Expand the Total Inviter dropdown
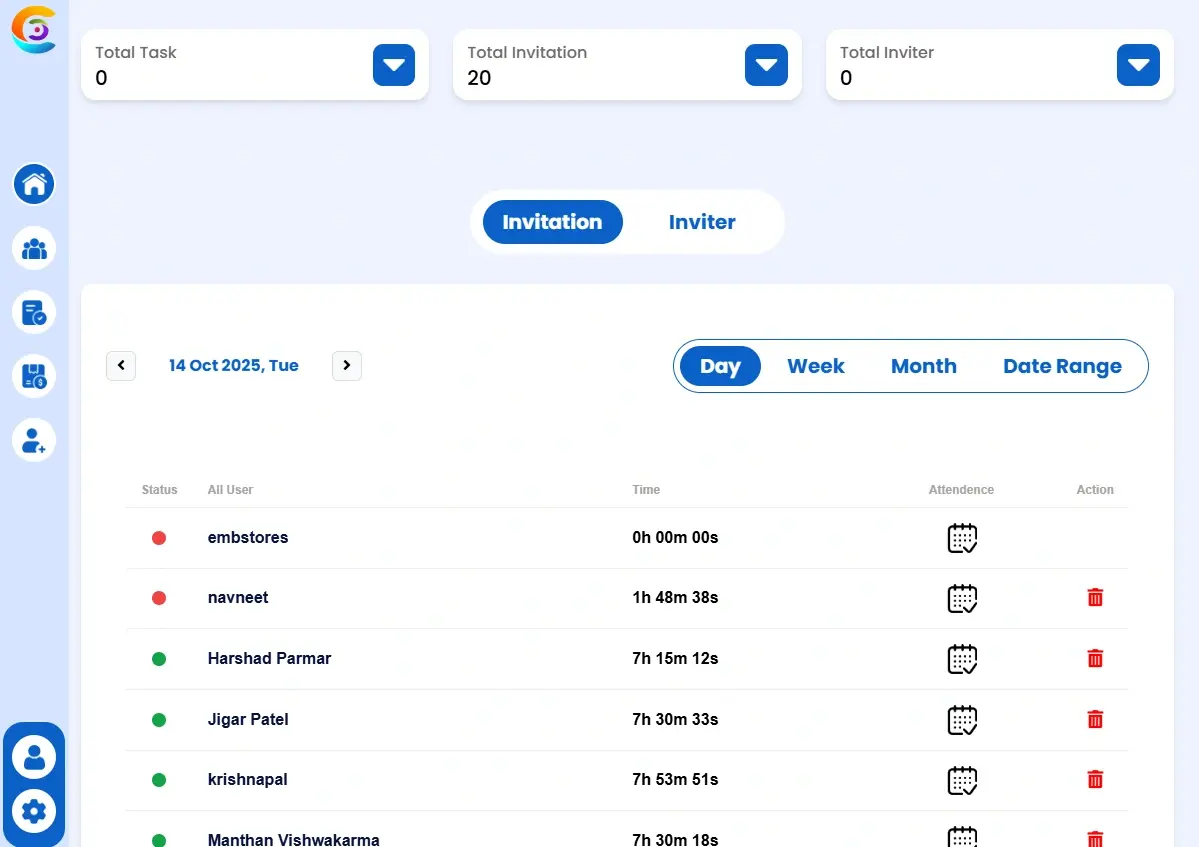 [x=1138, y=64]
